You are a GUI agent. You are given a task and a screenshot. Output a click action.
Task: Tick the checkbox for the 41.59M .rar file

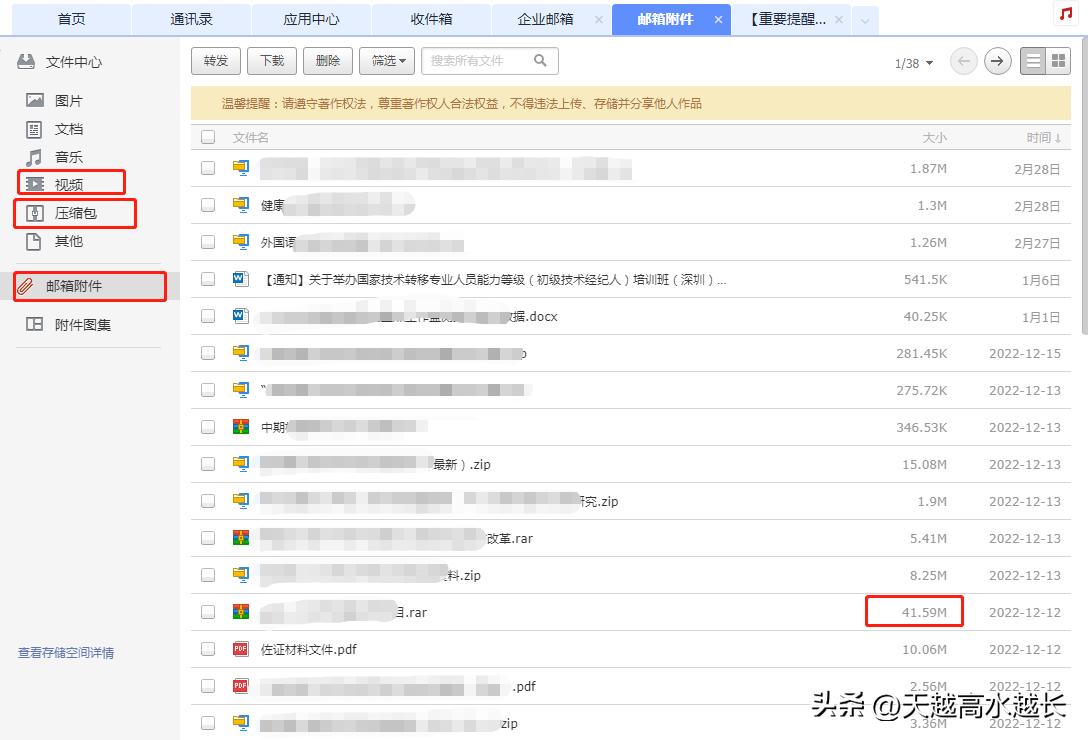pyautogui.click(x=209, y=611)
